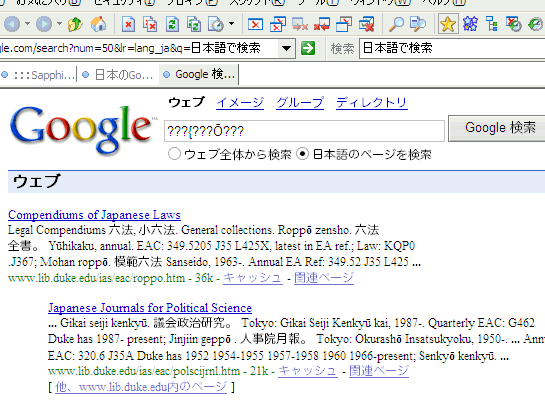The width and height of the screenshot is (545, 407).
Task: Open the magnifier search icon
Action: click(x=396, y=24)
